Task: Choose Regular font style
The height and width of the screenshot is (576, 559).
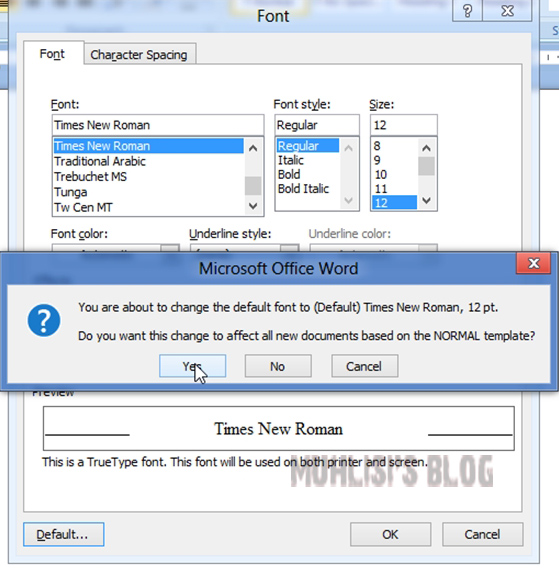Action: coord(308,146)
